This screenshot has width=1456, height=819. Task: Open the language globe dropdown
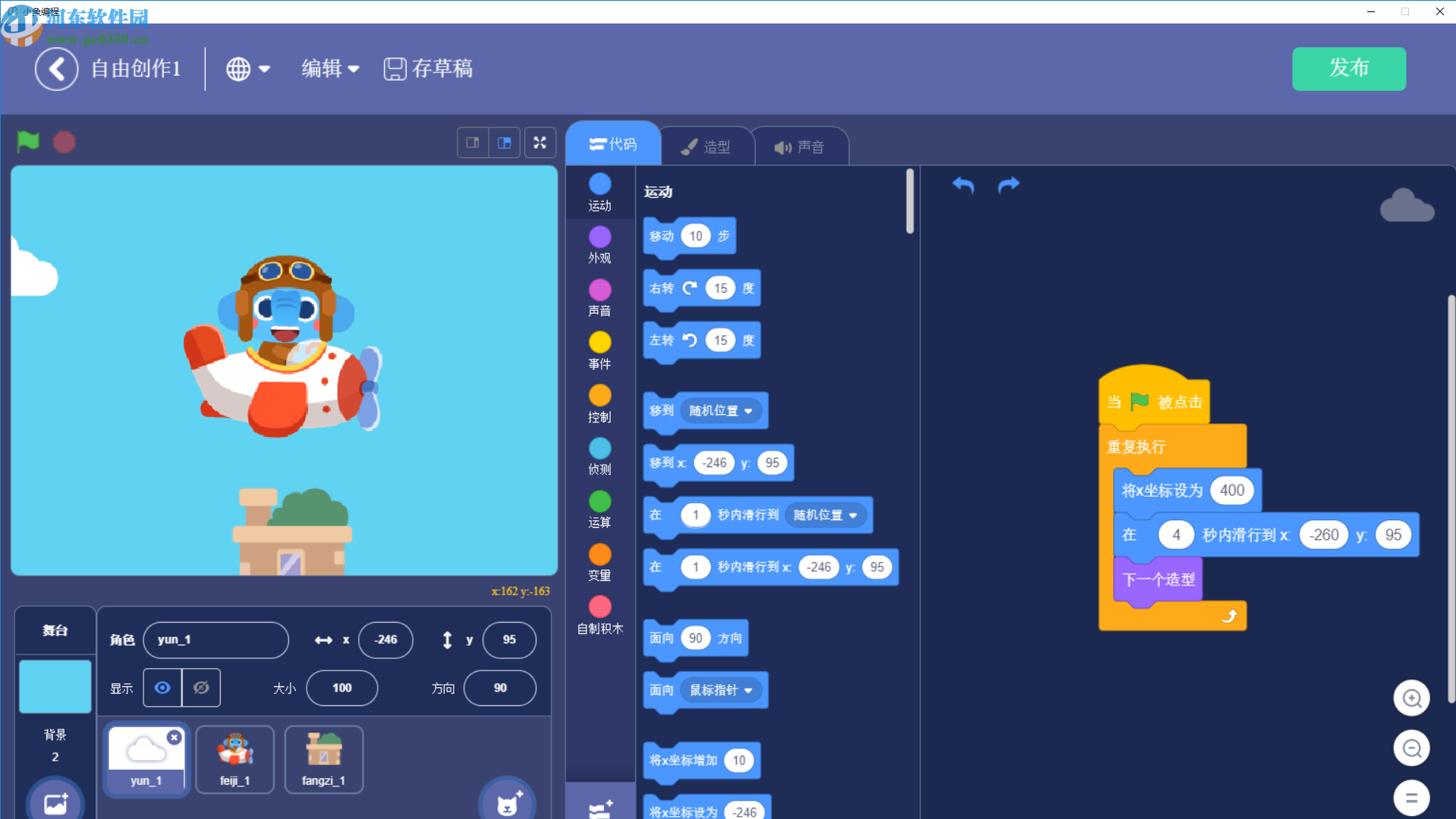click(248, 69)
